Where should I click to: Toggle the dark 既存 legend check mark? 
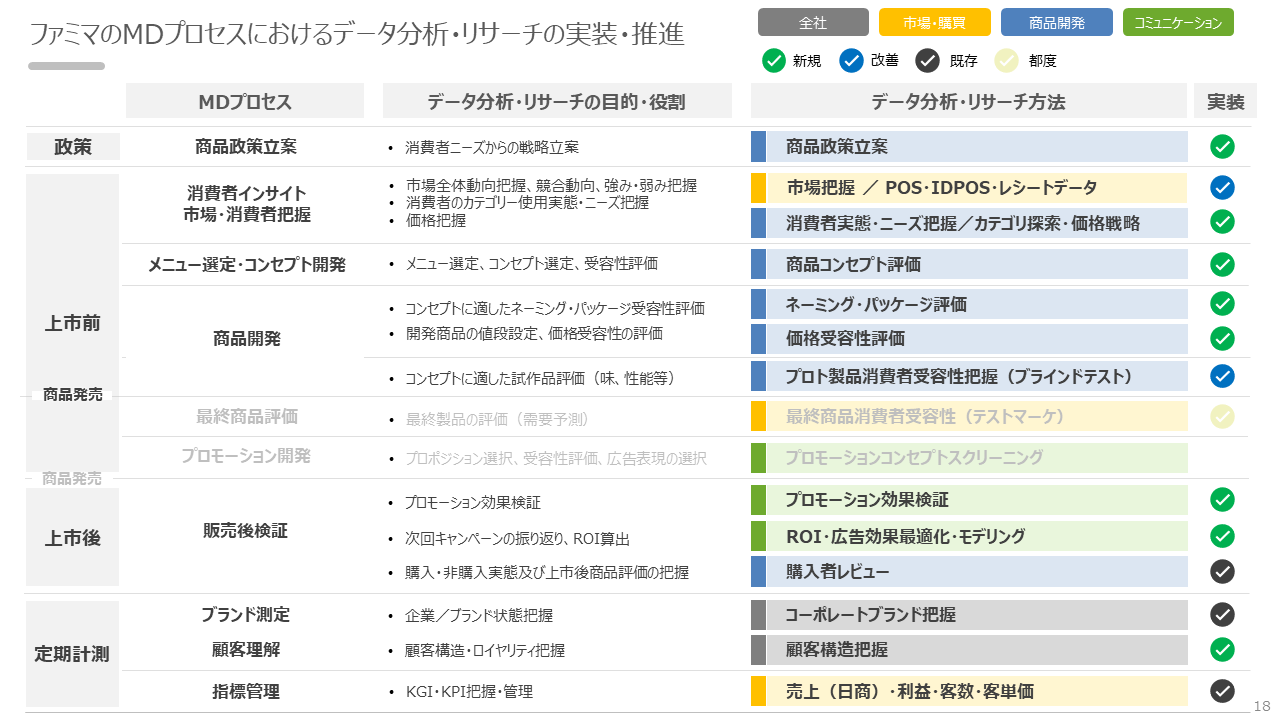tap(928, 61)
